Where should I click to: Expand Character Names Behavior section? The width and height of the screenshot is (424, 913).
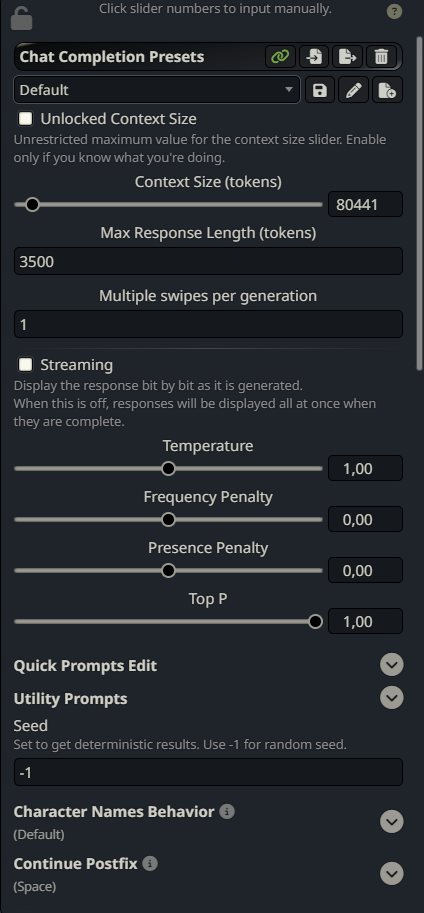tap(392, 822)
